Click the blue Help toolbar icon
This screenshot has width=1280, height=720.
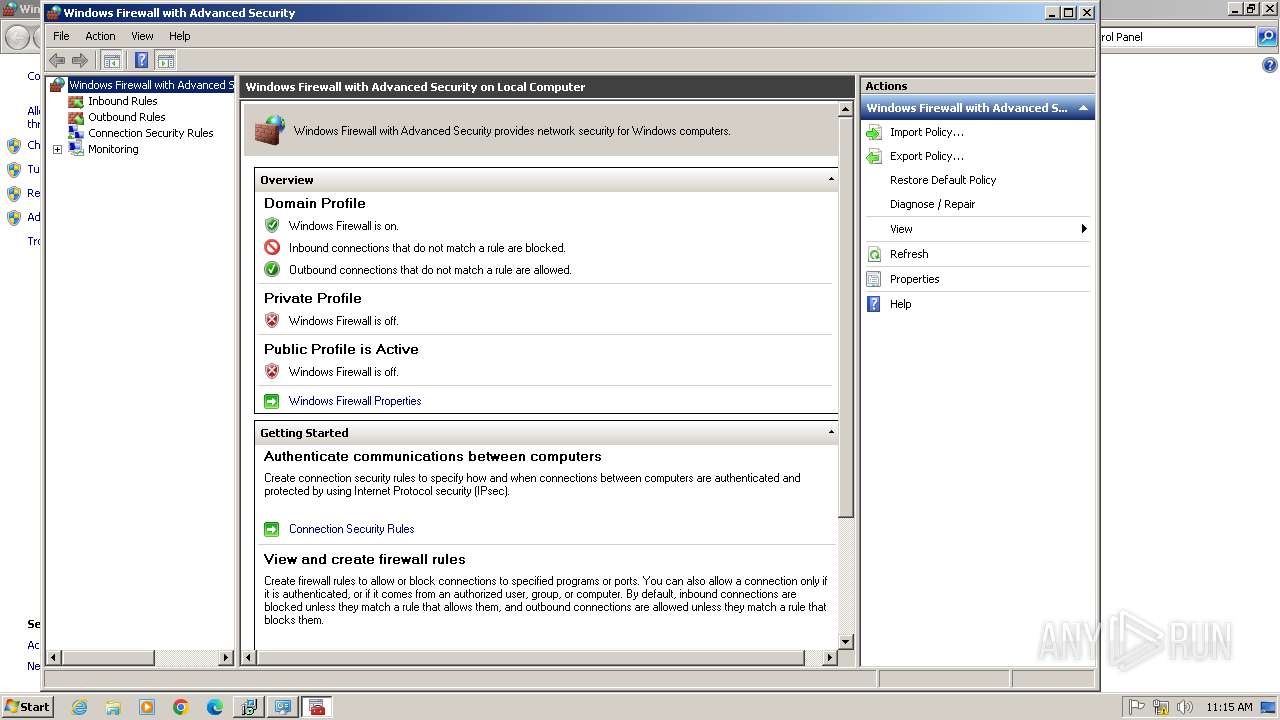(x=142, y=60)
